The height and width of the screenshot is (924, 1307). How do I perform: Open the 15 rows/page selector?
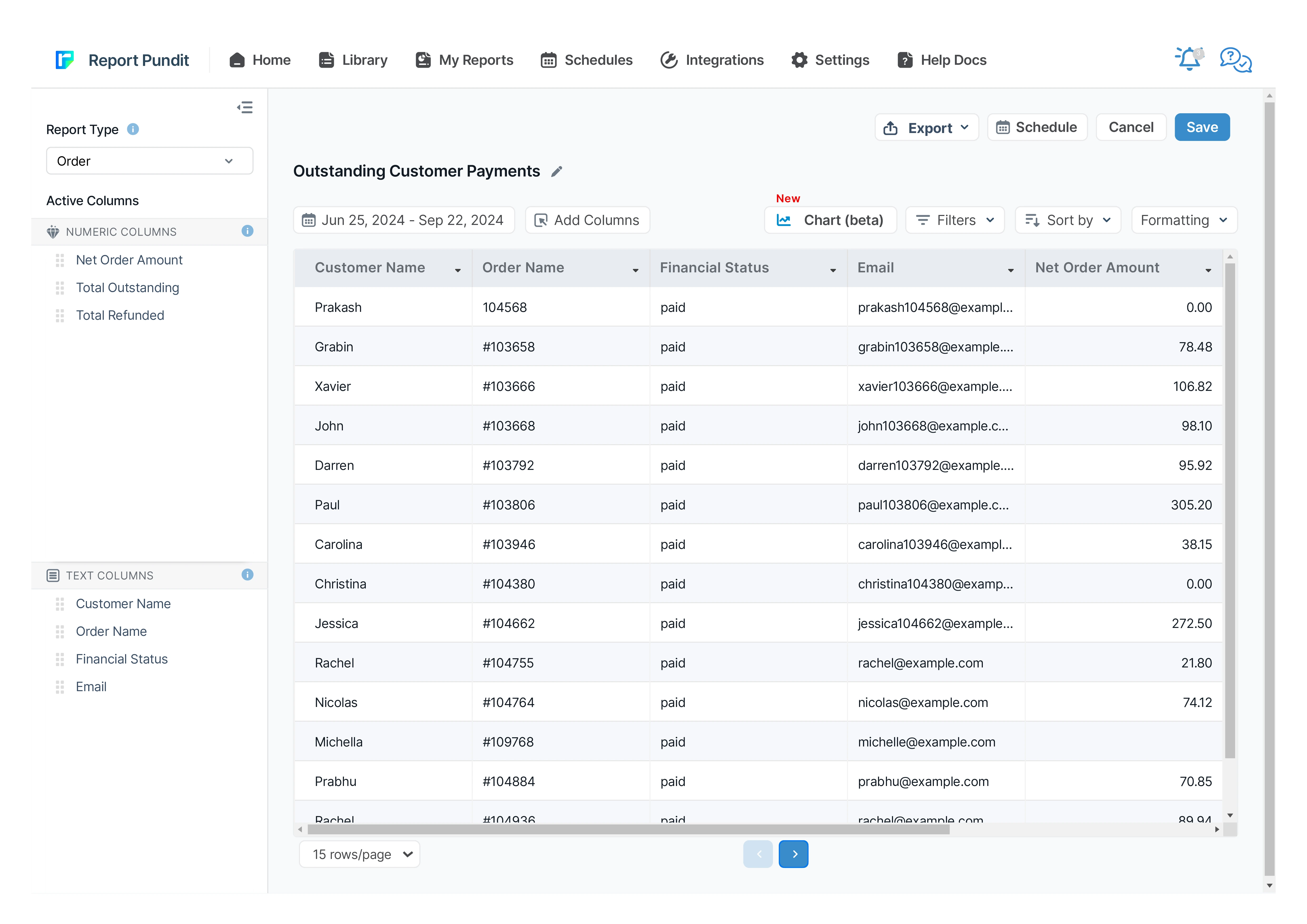tap(360, 854)
